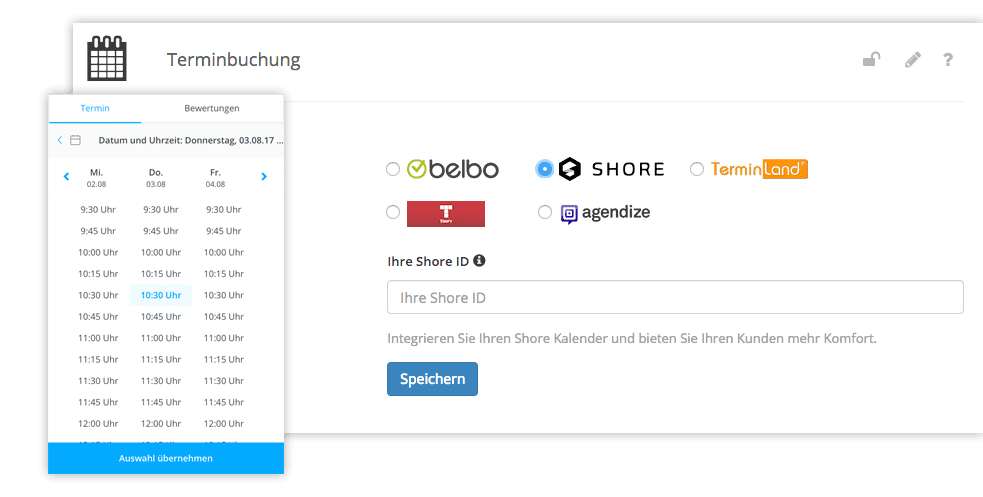
Task: Open the pencil edit icon
Action: (x=913, y=60)
